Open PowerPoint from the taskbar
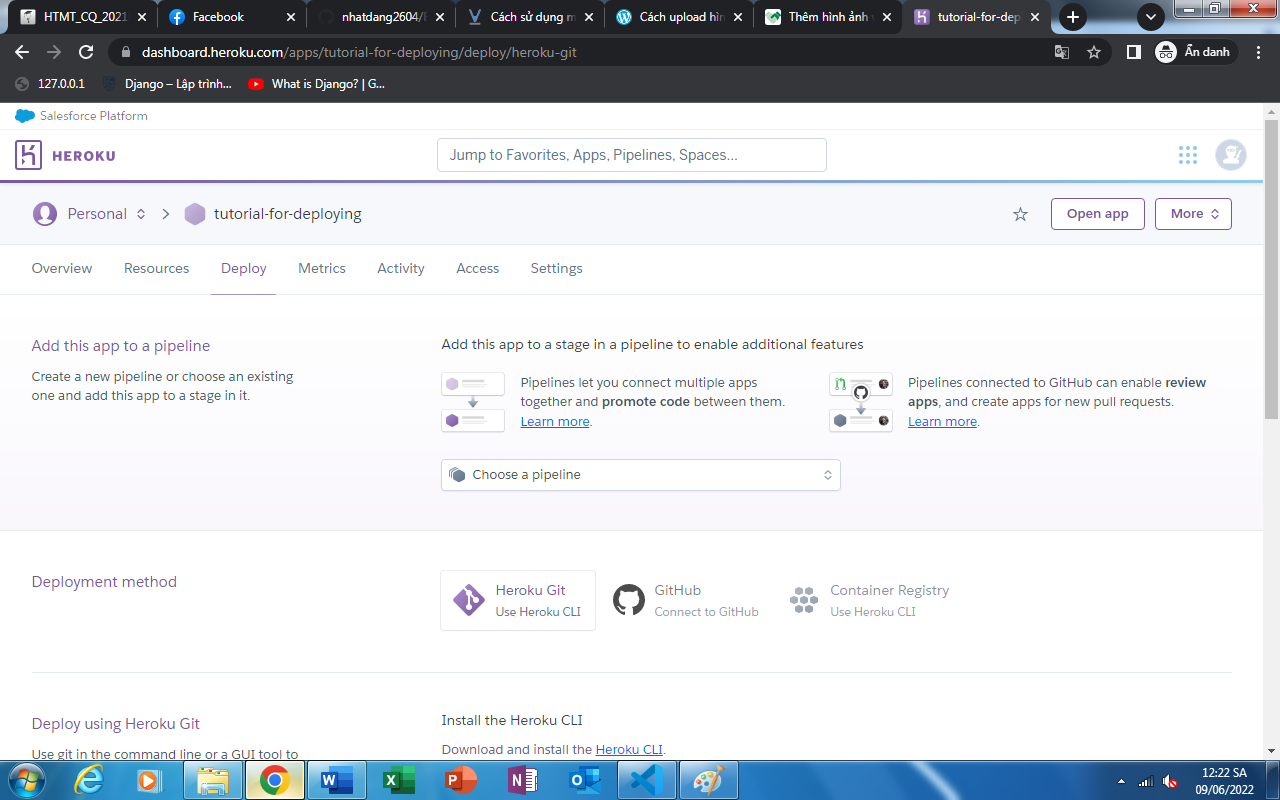The height and width of the screenshot is (800, 1280). click(x=461, y=780)
